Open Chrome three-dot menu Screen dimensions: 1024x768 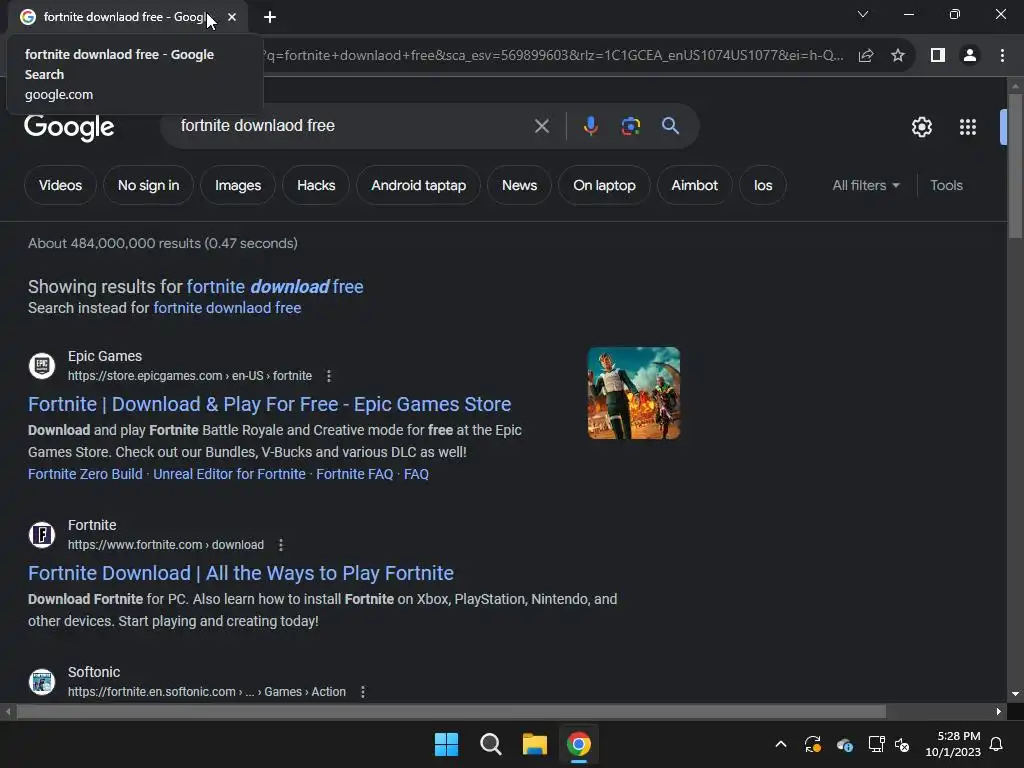tap(1002, 56)
